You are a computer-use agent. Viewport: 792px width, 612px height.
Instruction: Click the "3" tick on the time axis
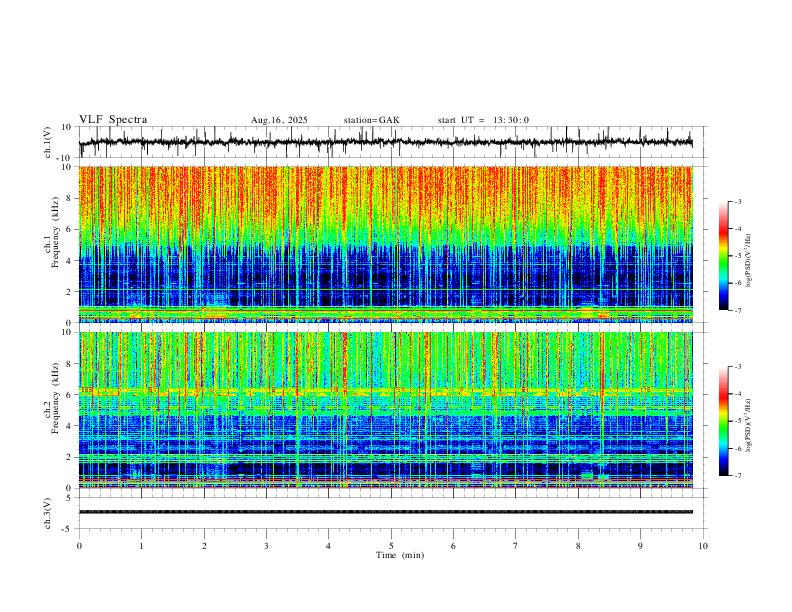point(266,546)
